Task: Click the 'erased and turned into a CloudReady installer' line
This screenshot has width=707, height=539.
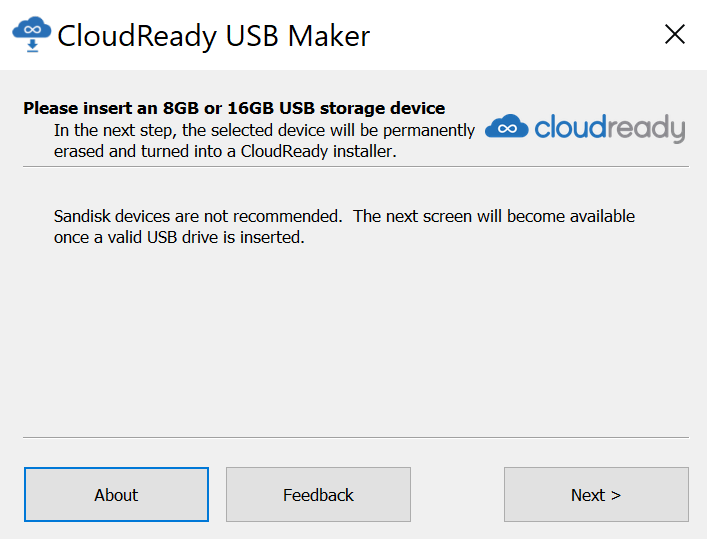Action: point(225,152)
